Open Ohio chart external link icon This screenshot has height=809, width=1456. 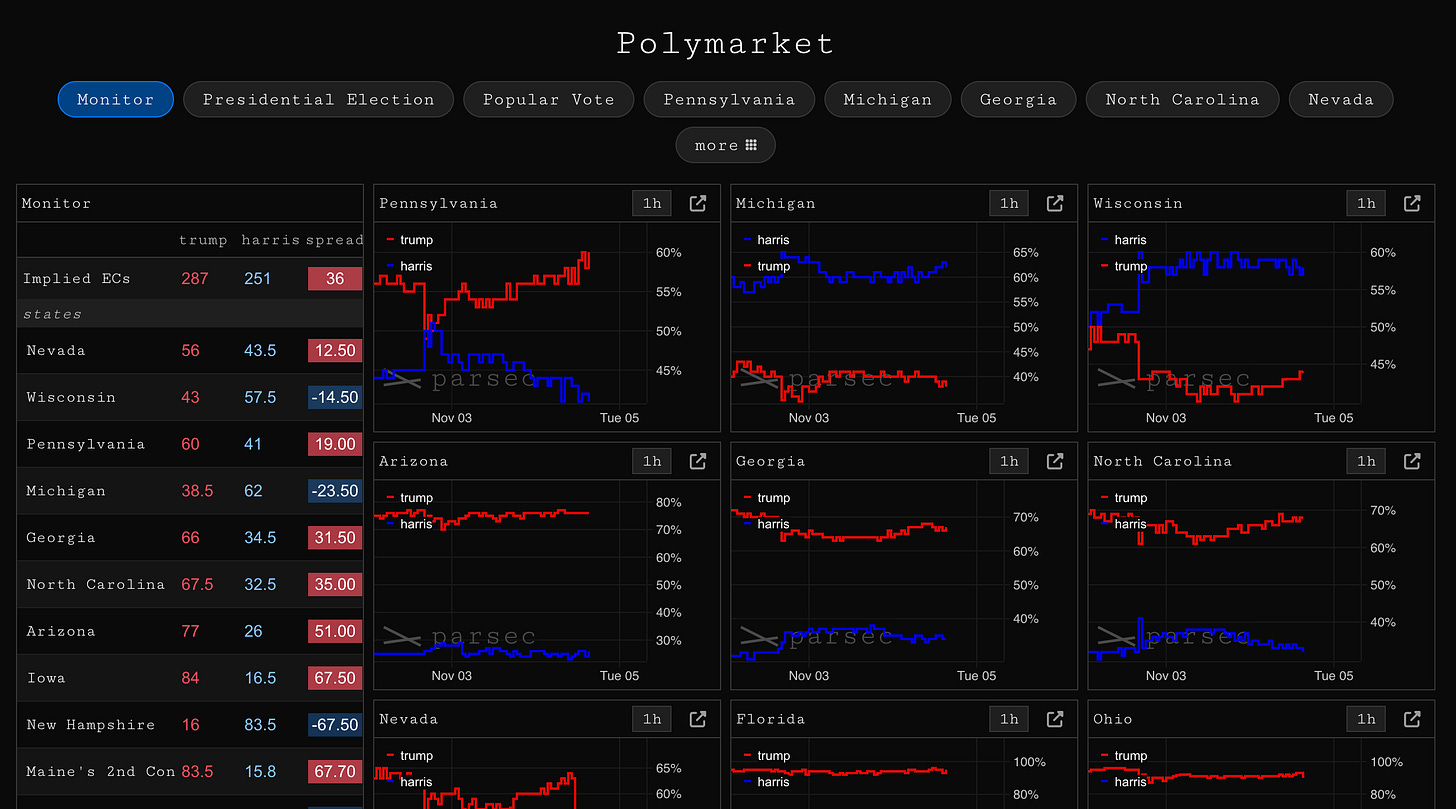(x=1412, y=719)
